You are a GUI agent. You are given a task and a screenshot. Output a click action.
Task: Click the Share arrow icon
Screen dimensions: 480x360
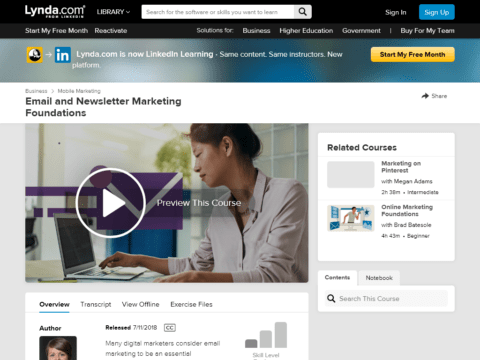point(425,96)
